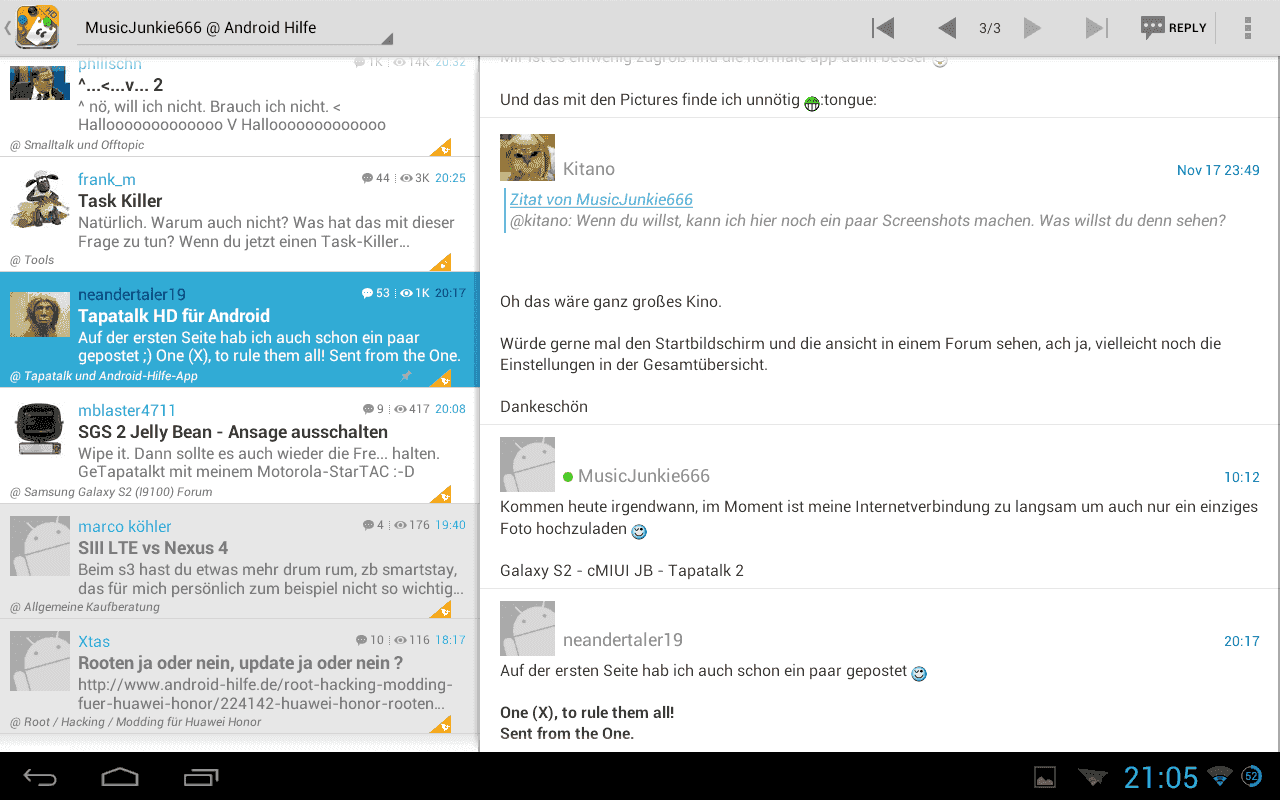Tap MusicJunkie666's avatar in the thread

pos(527,464)
